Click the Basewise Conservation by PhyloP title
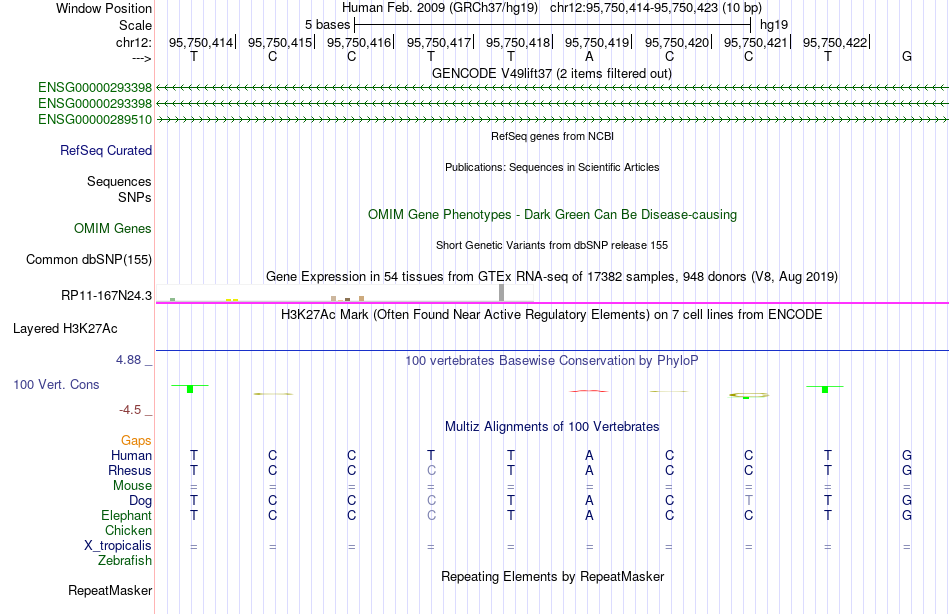950x614 pixels. tap(552, 361)
